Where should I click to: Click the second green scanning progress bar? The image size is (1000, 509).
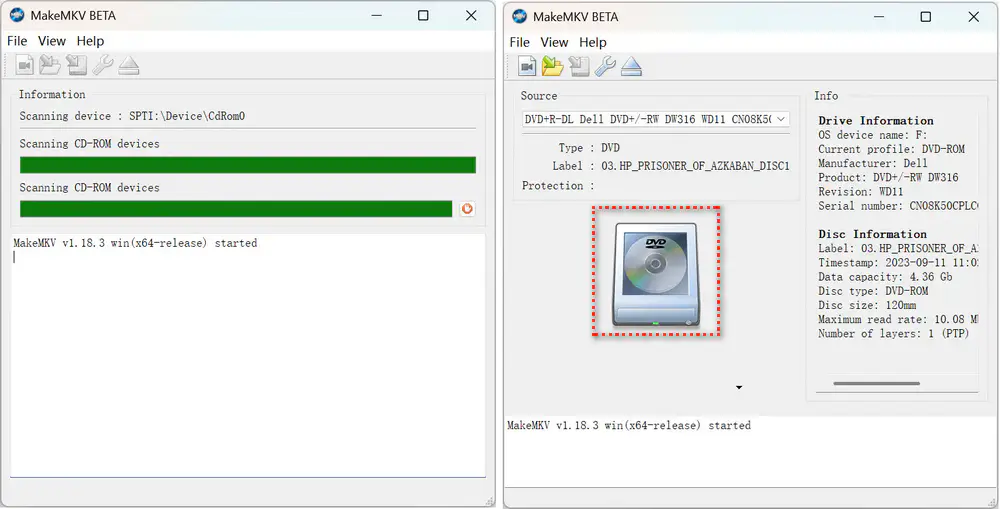236,209
